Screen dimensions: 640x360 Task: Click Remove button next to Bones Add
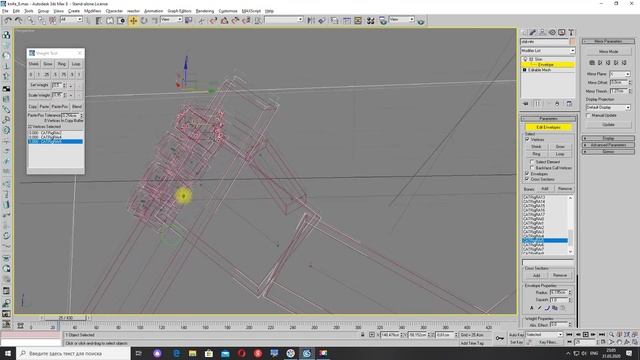pyautogui.click(x=565, y=189)
